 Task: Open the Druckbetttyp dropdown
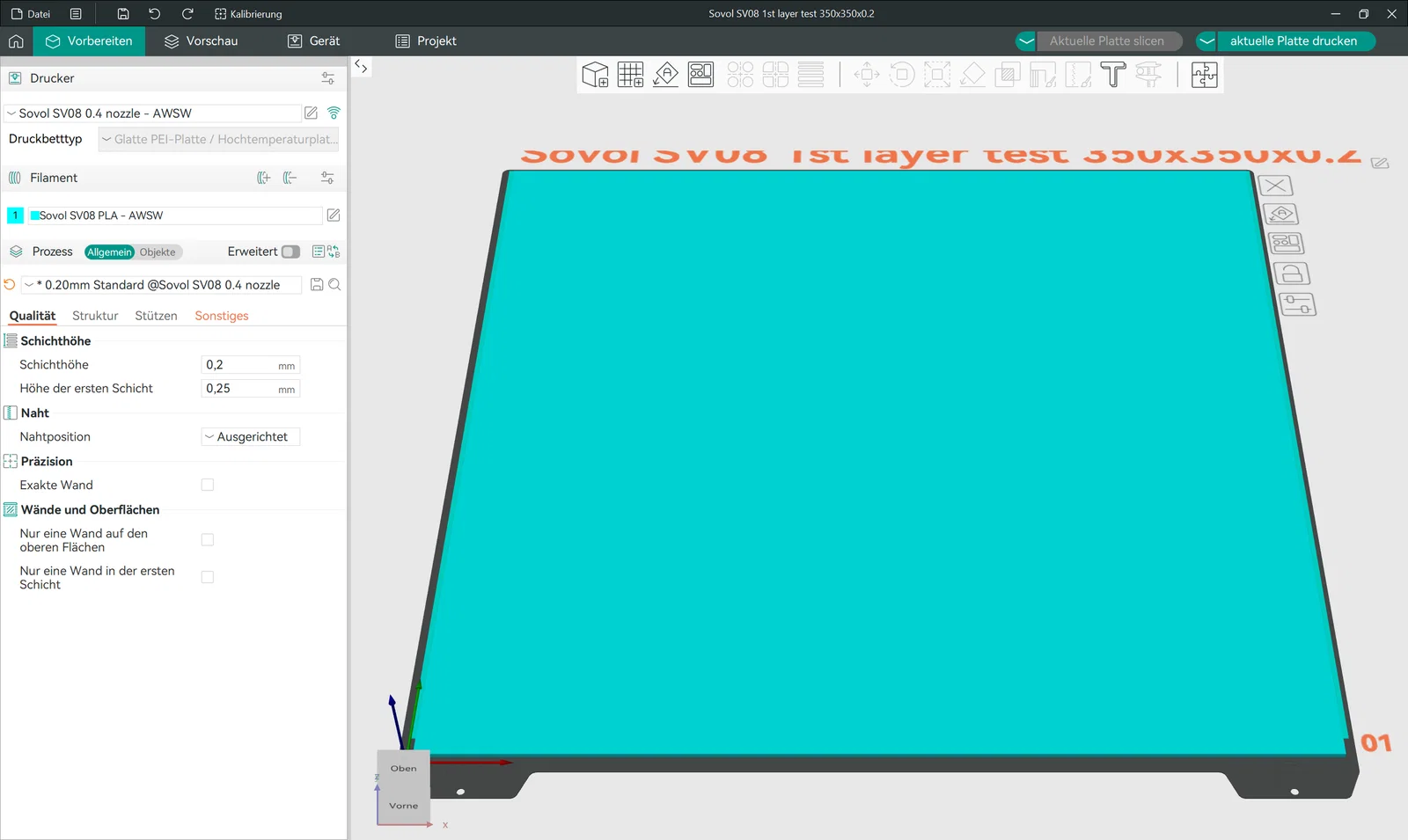click(x=218, y=139)
